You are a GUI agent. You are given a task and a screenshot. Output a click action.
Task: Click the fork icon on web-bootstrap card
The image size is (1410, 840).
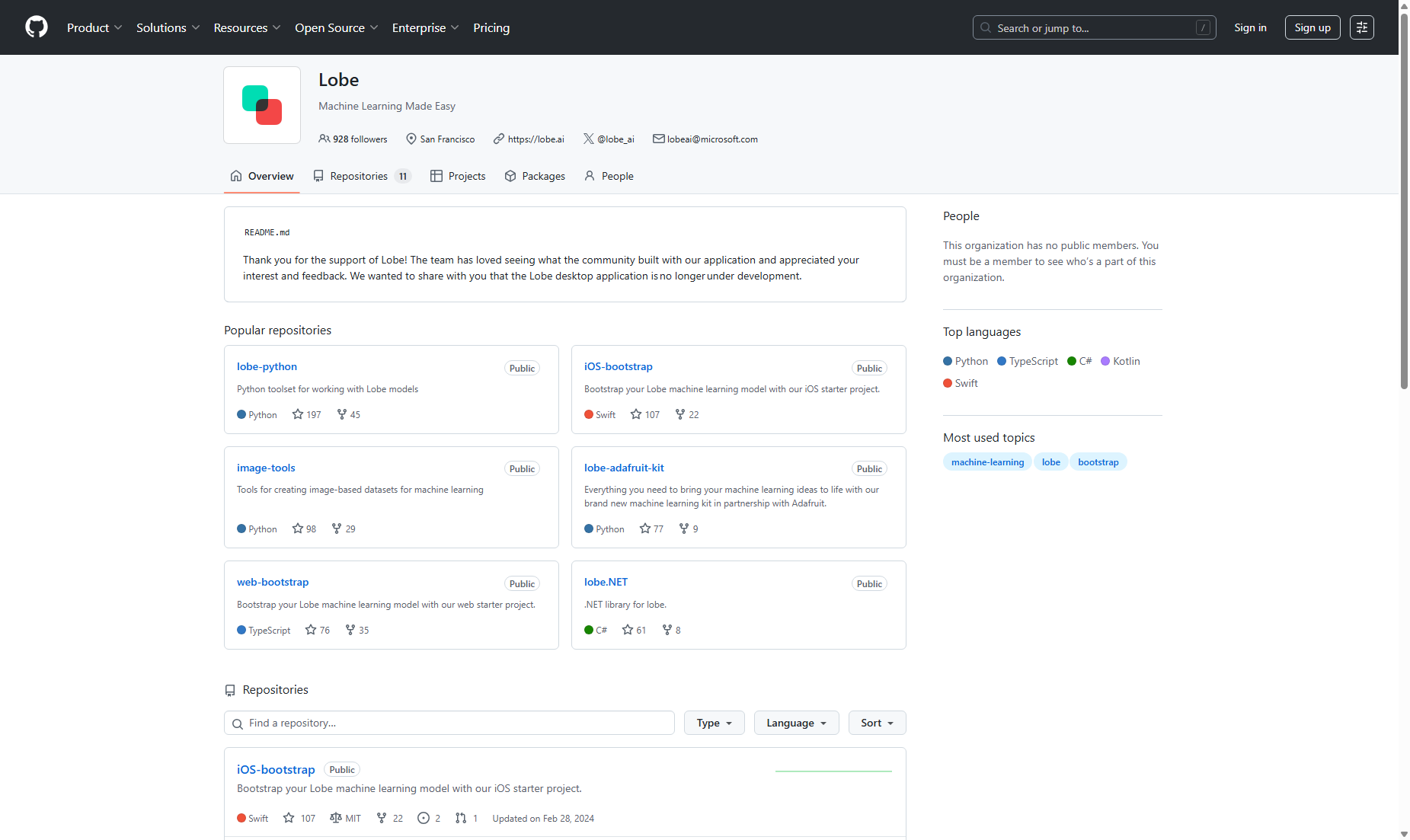[350, 630]
